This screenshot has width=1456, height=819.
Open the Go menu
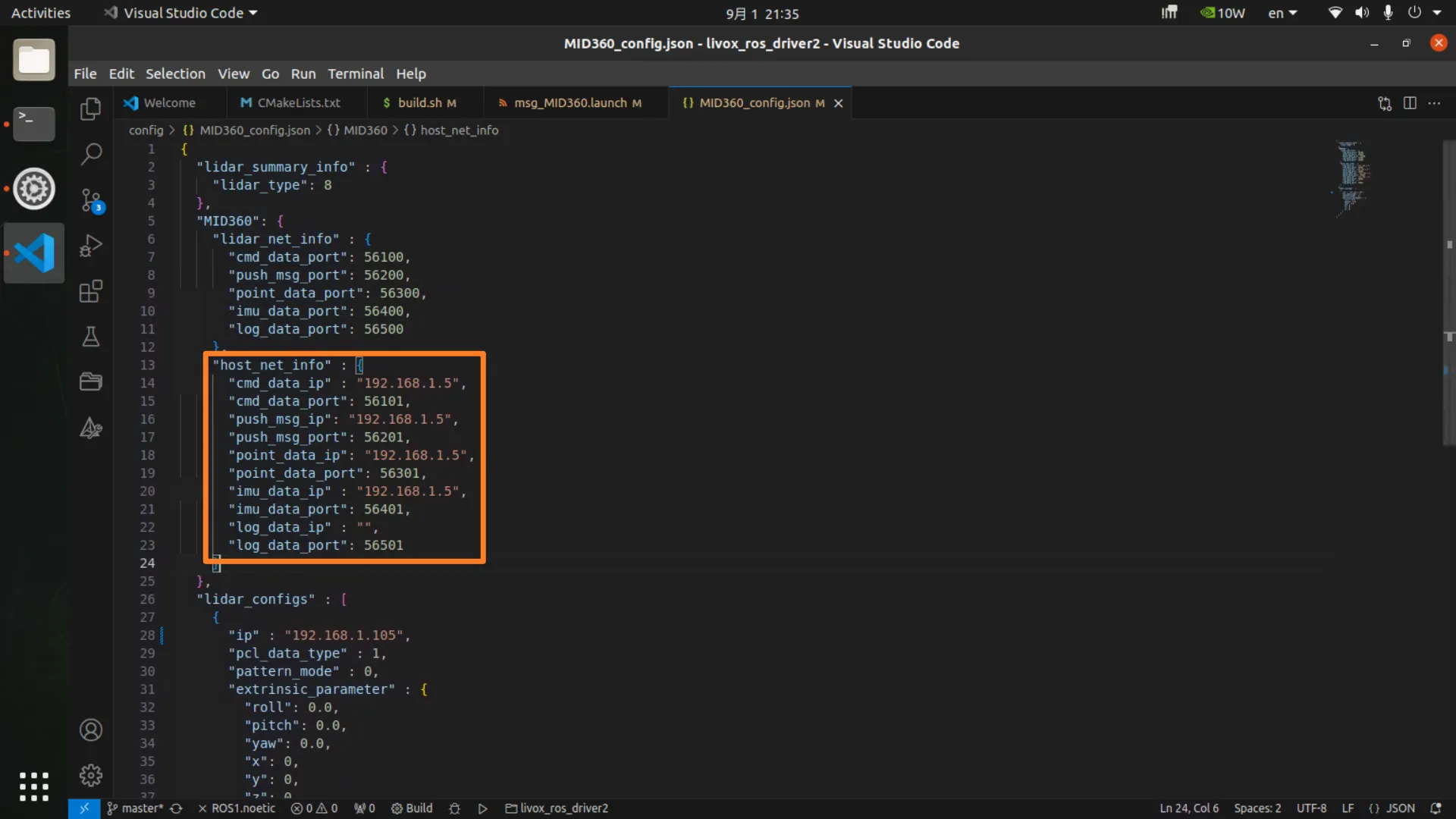tap(270, 74)
